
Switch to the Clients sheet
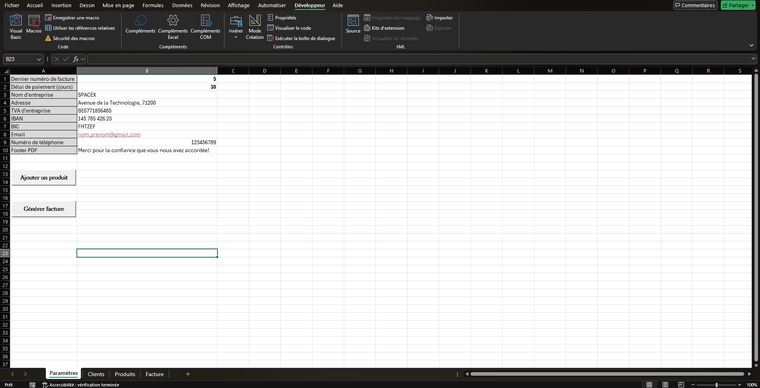[96, 374]
